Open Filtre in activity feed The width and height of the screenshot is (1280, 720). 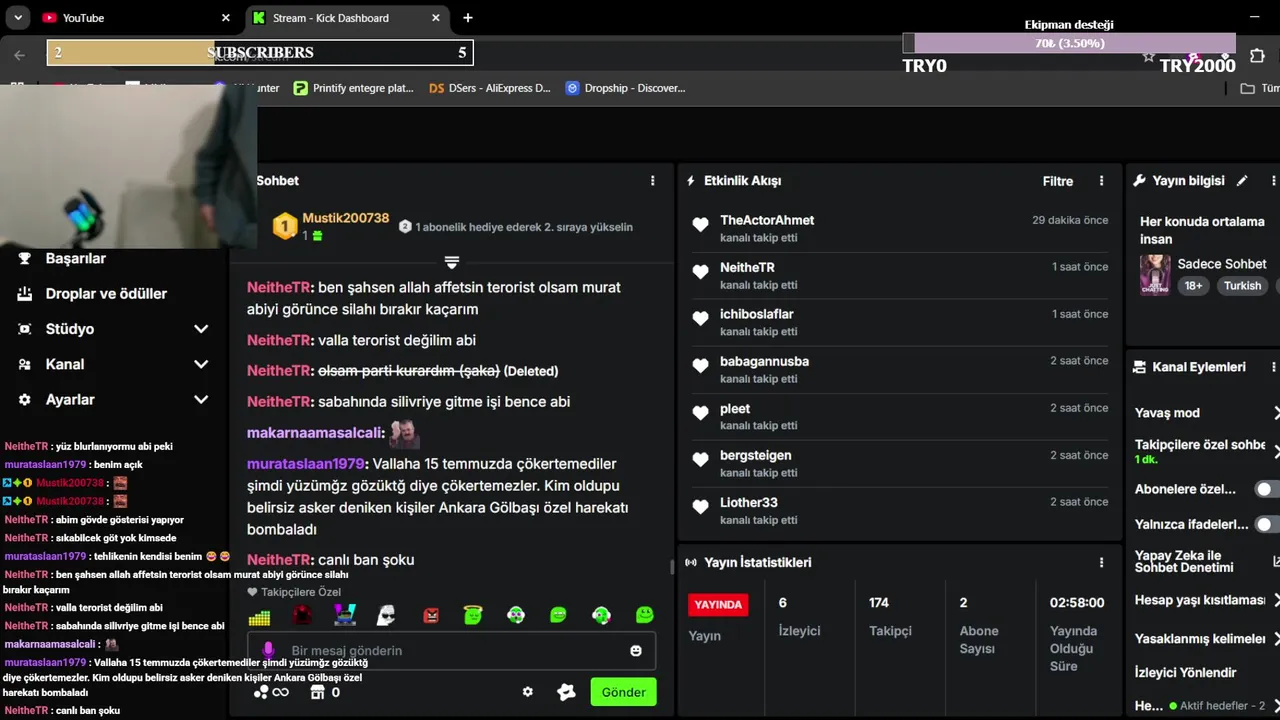coord(1058,181)
